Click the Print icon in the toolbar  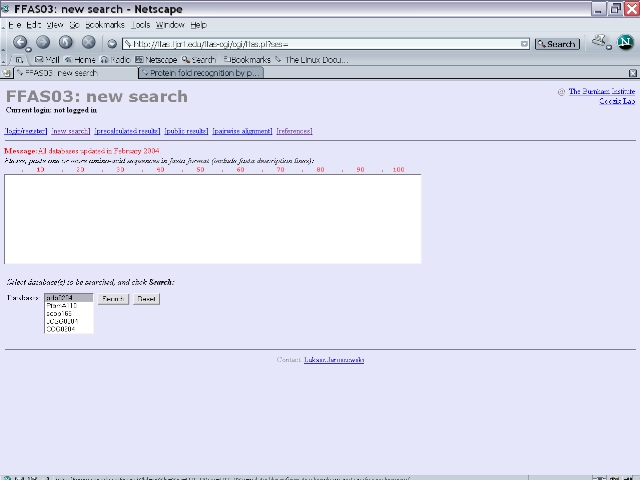pyautogui.click(x=599, y=42)
